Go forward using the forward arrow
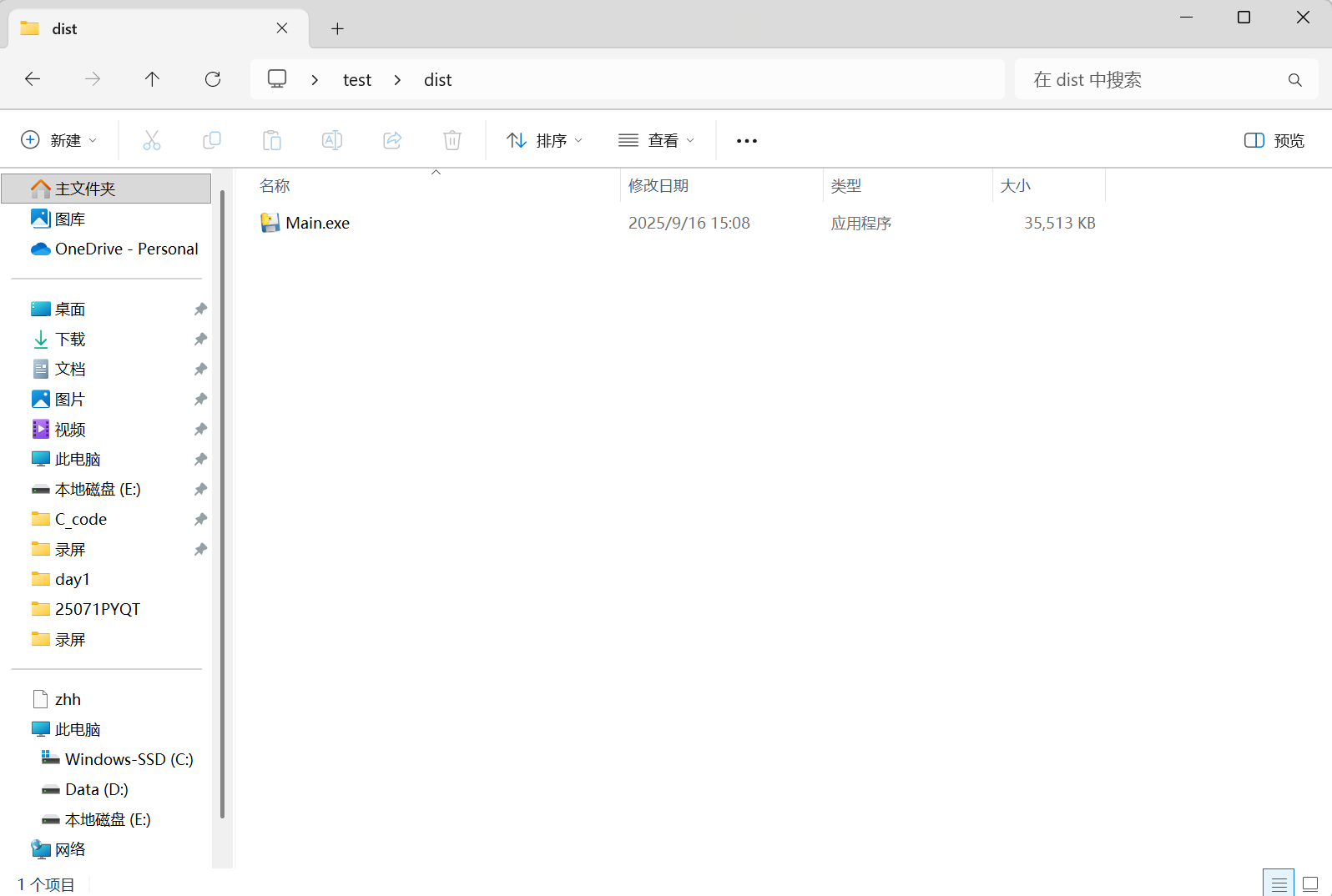This screenshot has height=896, width=1332. coord(93,79)
